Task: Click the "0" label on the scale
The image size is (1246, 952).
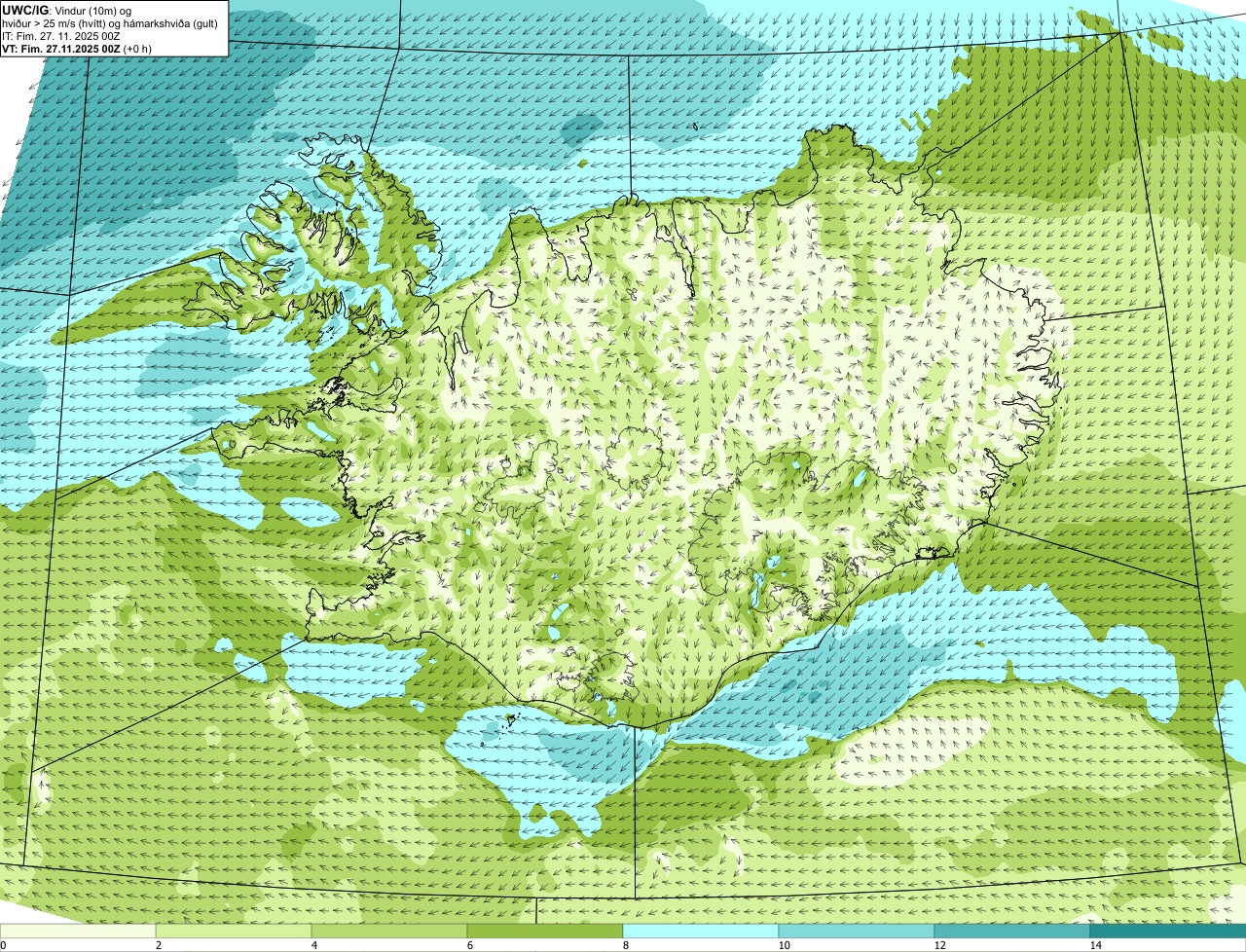Action: tap(3, 945)
